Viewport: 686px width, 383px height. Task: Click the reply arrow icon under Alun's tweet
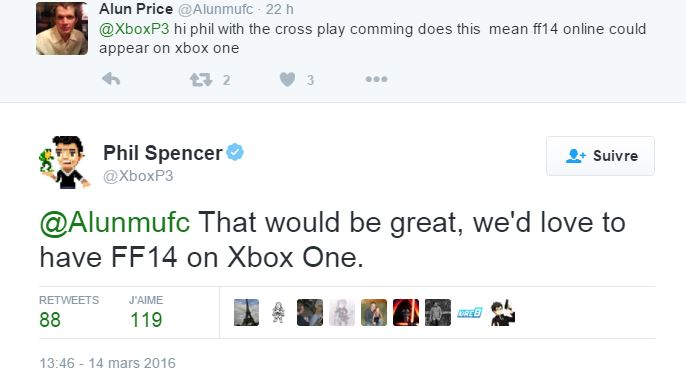point(111,79)
